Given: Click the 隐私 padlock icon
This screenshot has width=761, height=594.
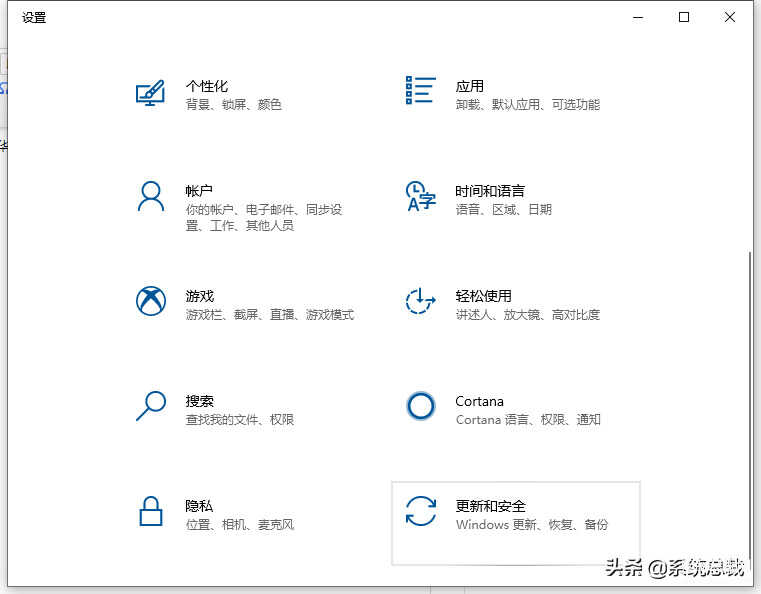Looking at the screenshot, I should click(x=151, y=511).
